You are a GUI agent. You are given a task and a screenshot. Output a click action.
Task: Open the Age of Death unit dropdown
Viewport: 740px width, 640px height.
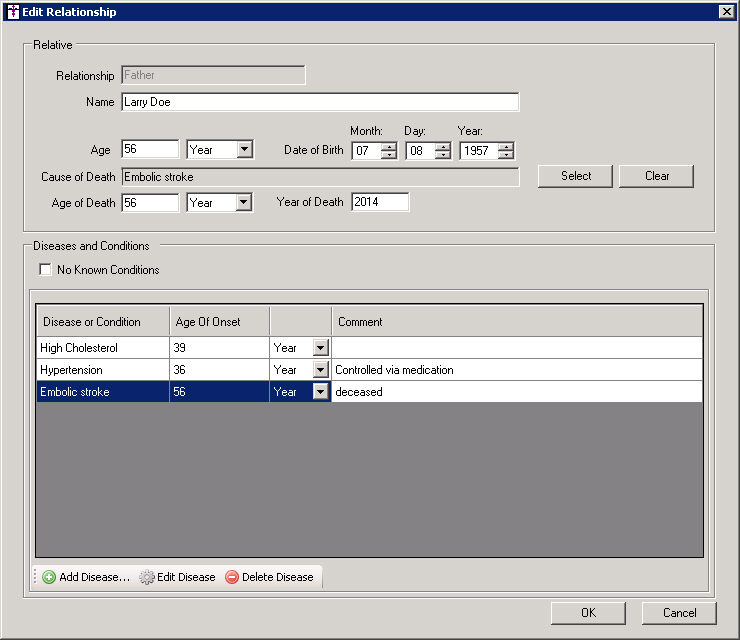pyautogui.click(x=244, y=202)
